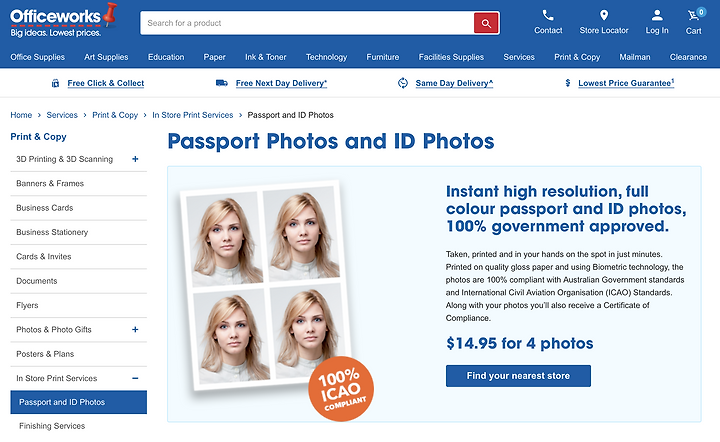
Task: Open the Lowest Price Guarantee link
Action: (x=626, y=83)
